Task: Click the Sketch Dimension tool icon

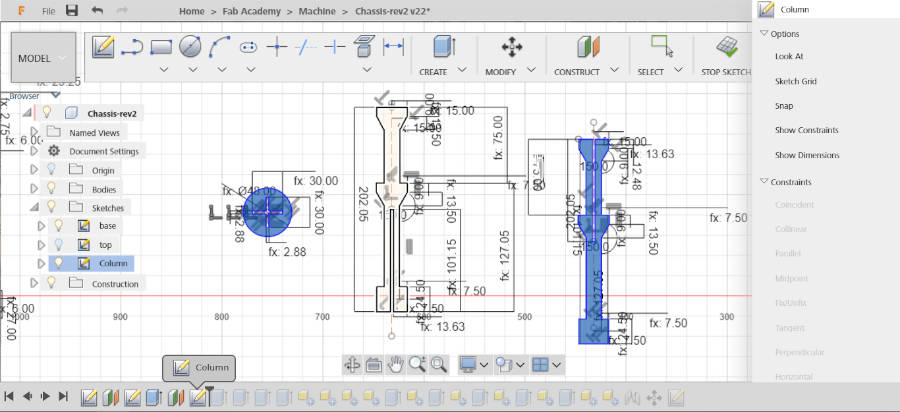Action: click(393, 46)
